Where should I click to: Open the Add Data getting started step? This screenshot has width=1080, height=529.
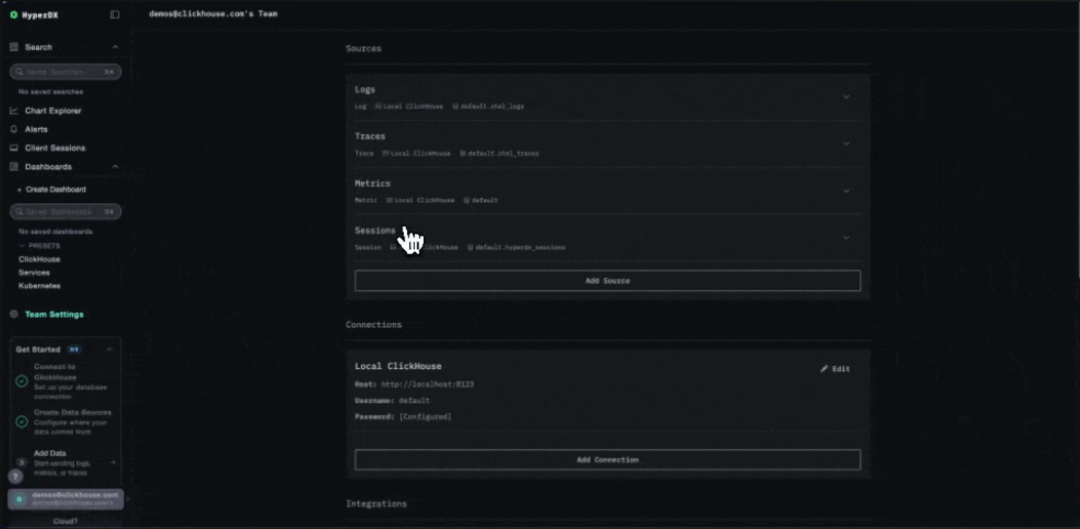[65, 463]
